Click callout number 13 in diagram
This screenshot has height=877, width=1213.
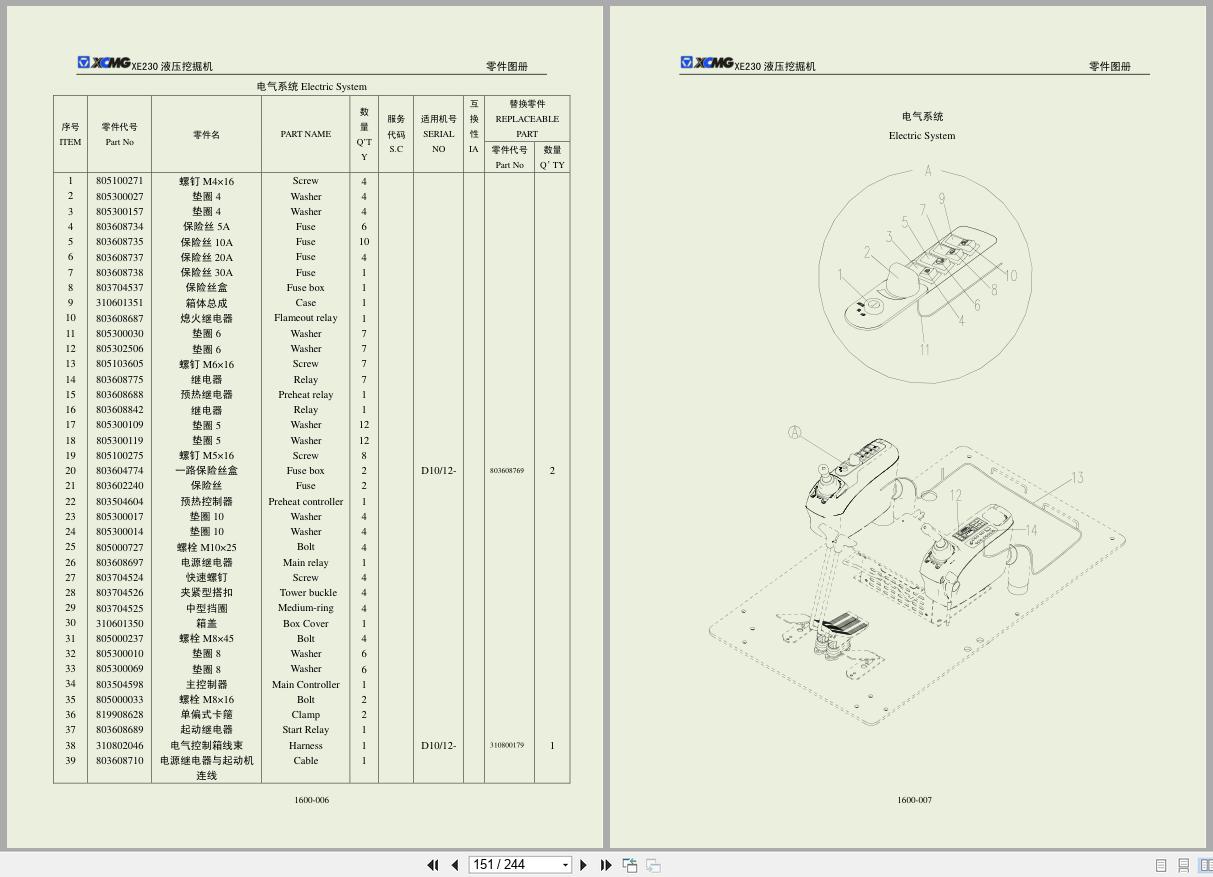[1077, 478]
